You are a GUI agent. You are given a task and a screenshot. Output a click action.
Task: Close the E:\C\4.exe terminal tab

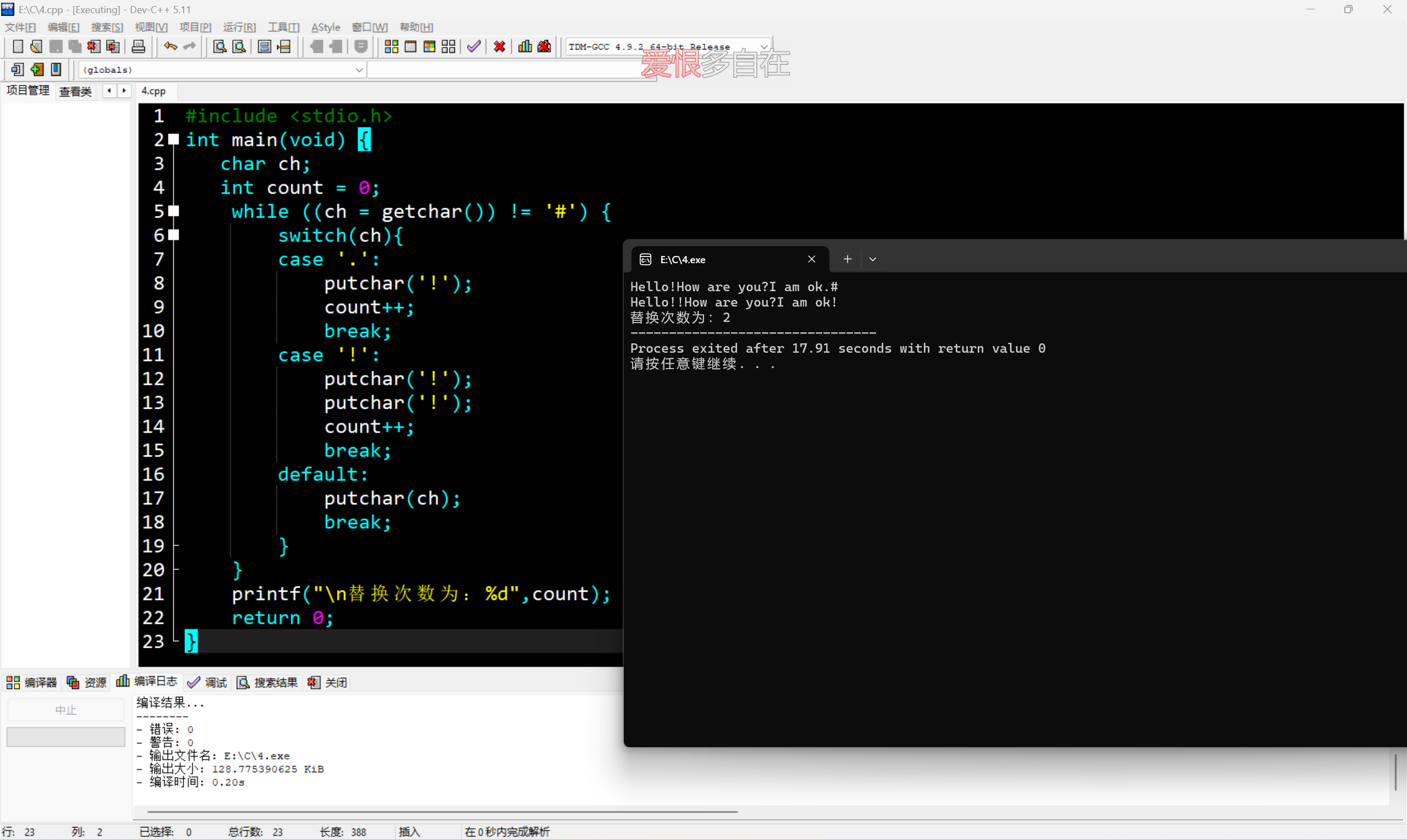(811, 259)
